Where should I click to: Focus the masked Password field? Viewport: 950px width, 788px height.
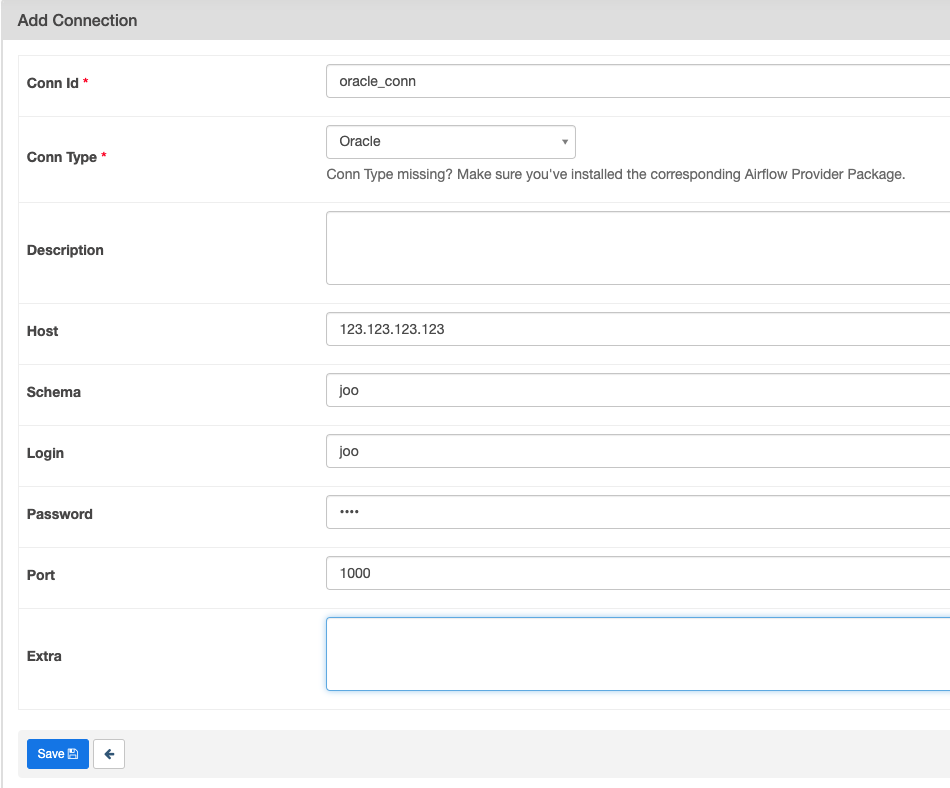coord(638,512)
